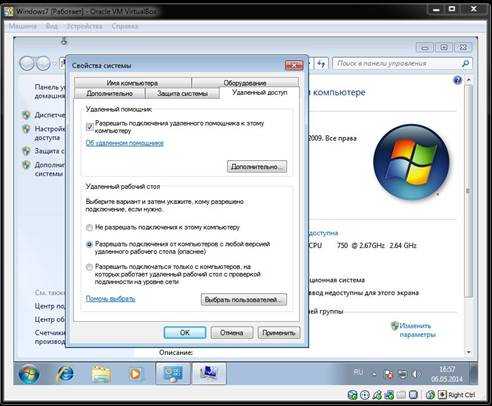492x406 pixels.
Task: Select the Удаленный доступ tab
Action: pyautogui.click(x=260, y=92)
